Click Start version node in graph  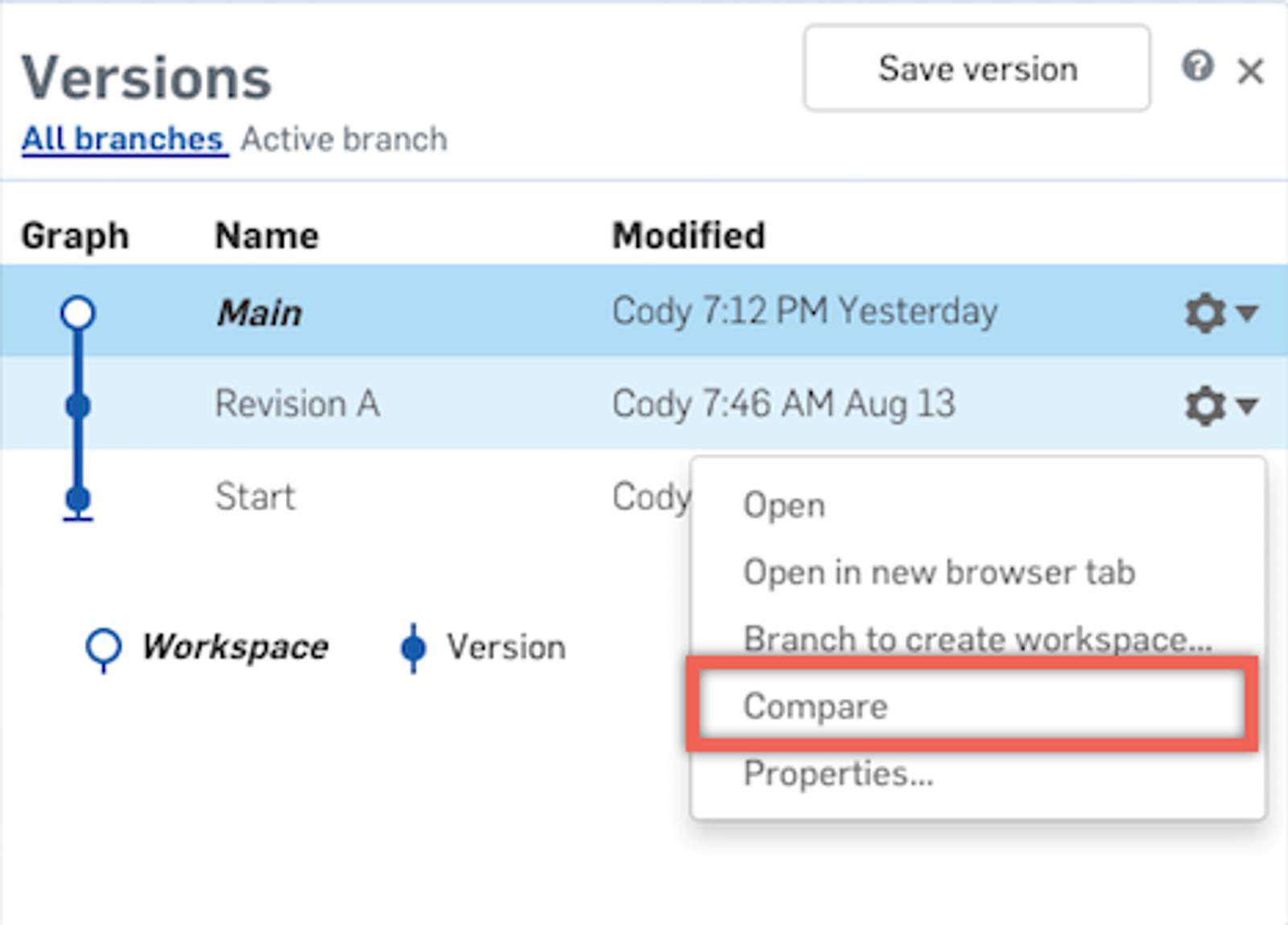point(78,498)
